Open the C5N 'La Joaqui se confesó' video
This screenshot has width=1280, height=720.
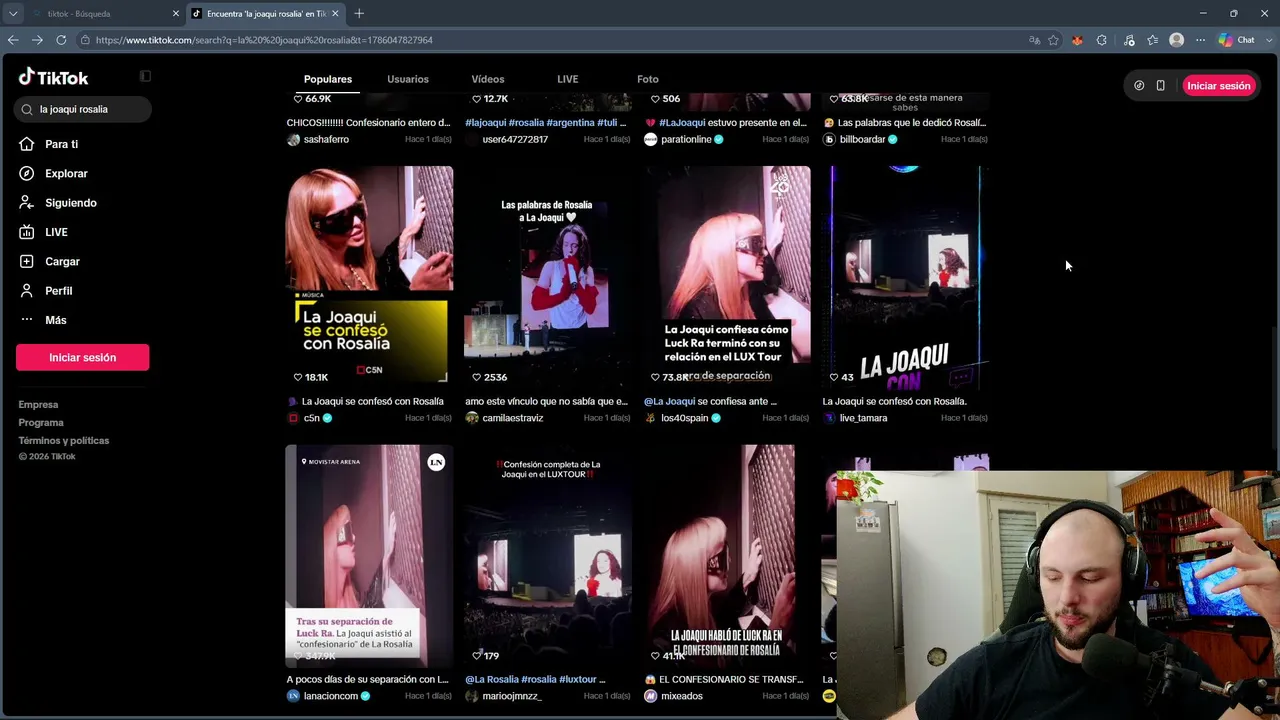click(369, 277)
